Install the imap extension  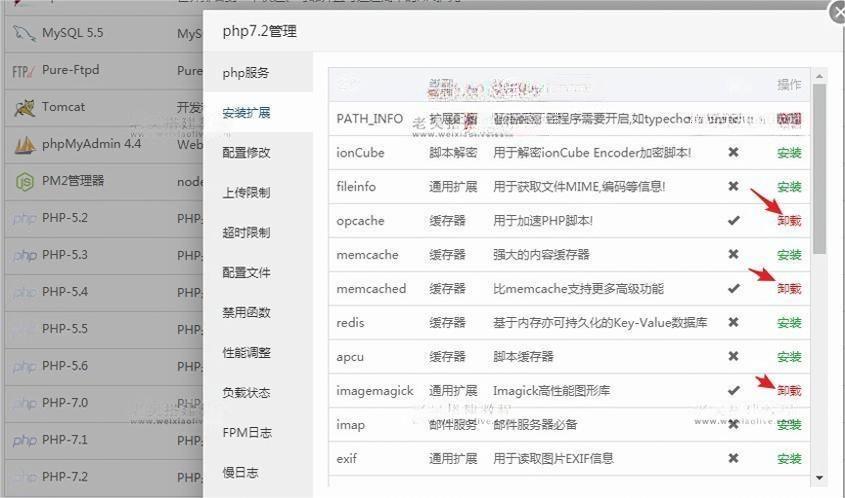click(789, 425)
